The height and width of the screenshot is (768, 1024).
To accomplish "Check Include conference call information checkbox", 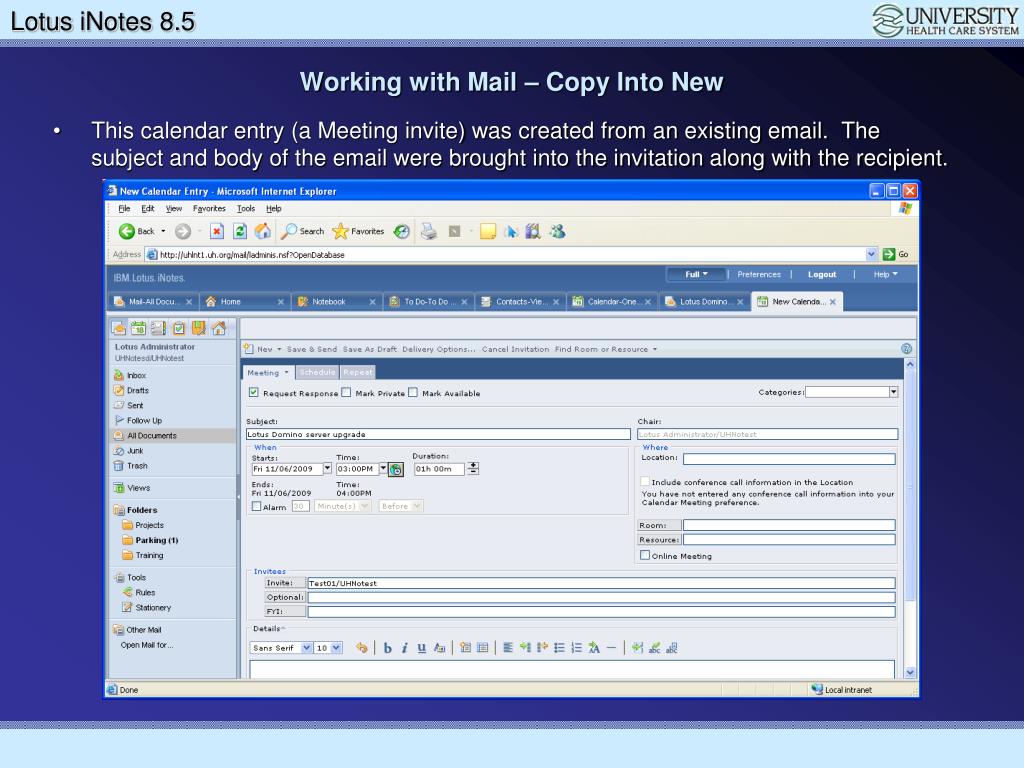I will pos(645,481).
